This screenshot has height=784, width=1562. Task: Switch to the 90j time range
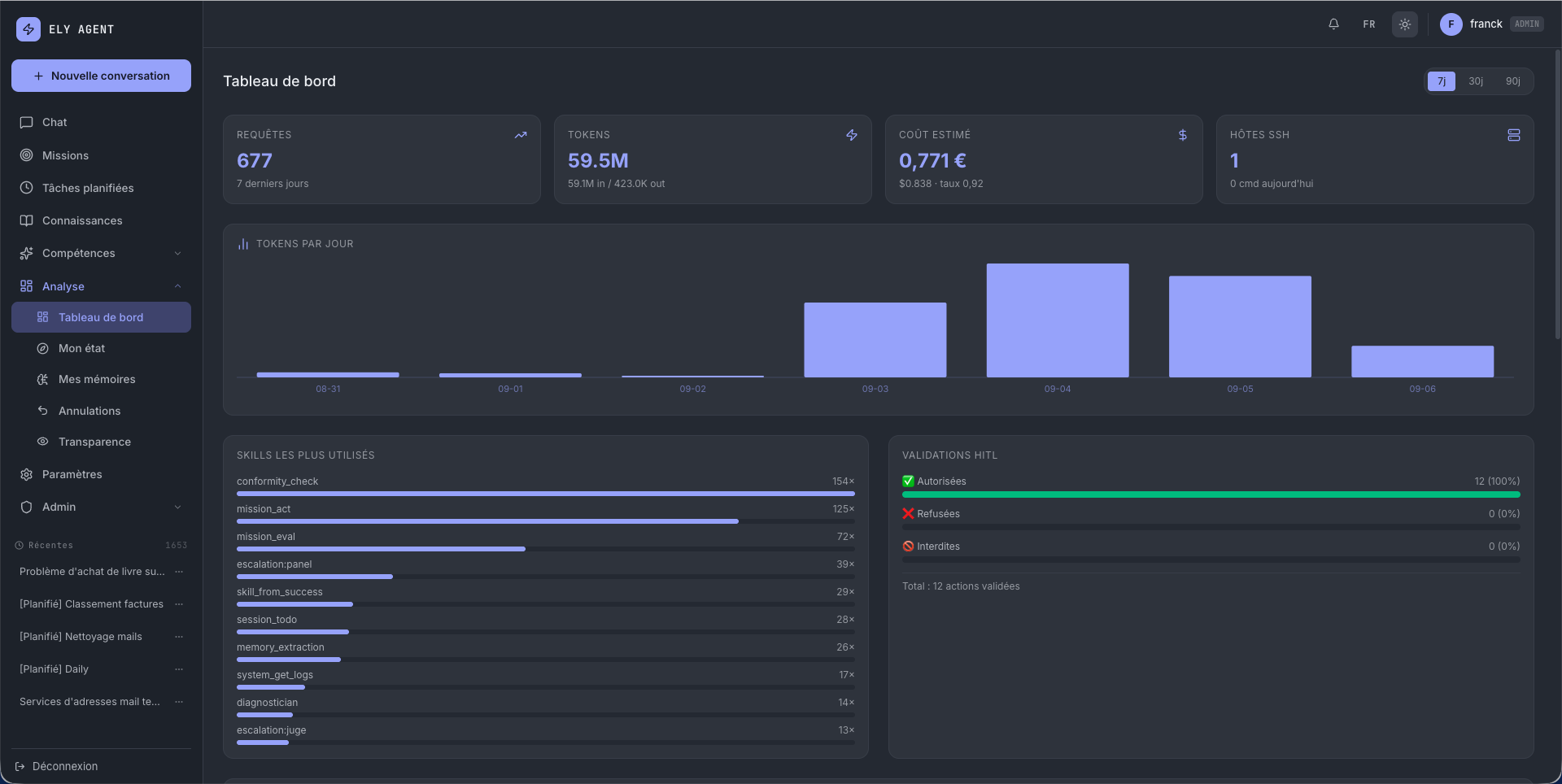(1513, 81)
